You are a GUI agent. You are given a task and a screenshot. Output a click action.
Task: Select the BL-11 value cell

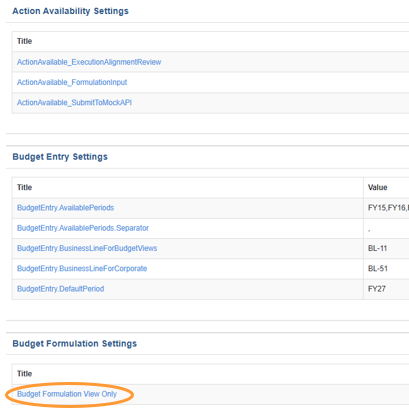click(x=377, y=248)
